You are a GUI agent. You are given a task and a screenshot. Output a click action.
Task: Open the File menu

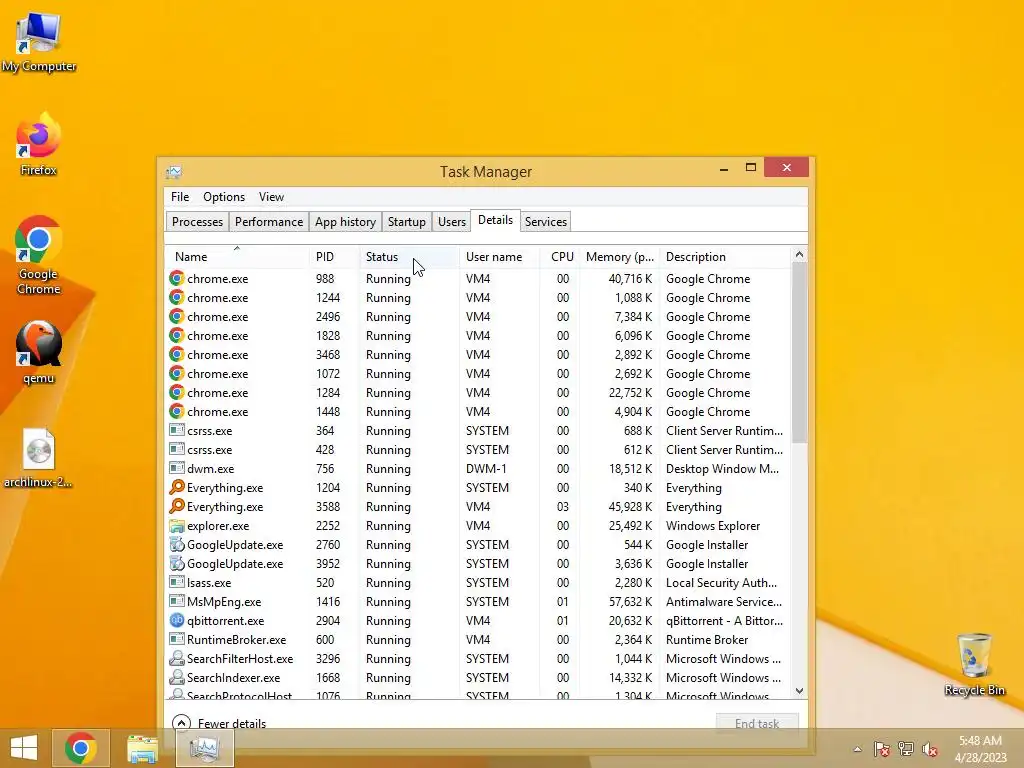click(180, 197)
